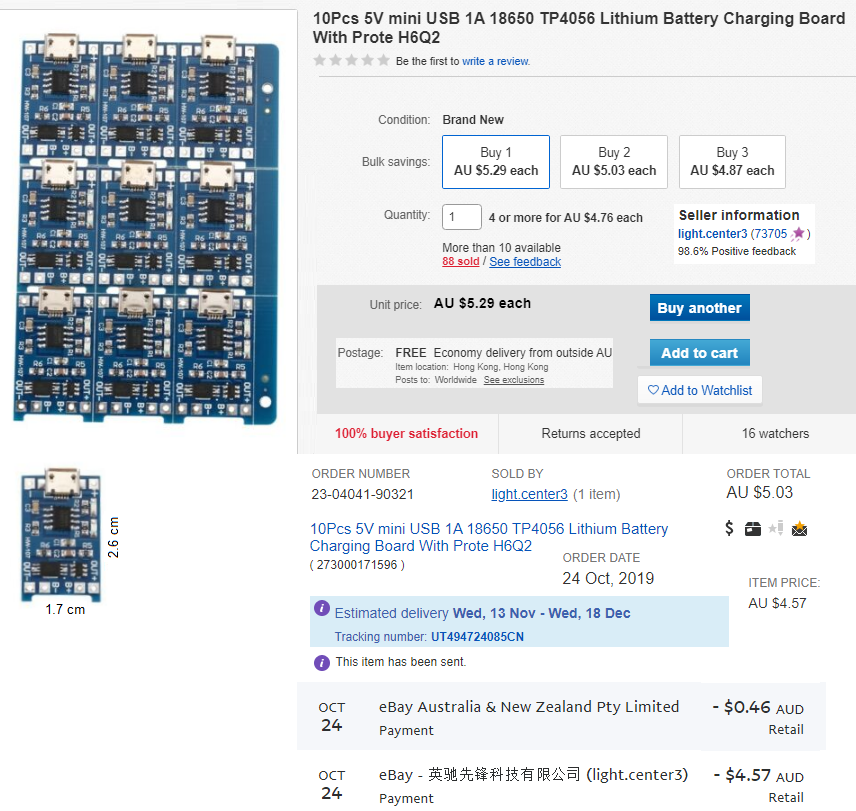856x811 pixels.
Task: Select the Buy 1 bulk option
Action: point(496,162)
